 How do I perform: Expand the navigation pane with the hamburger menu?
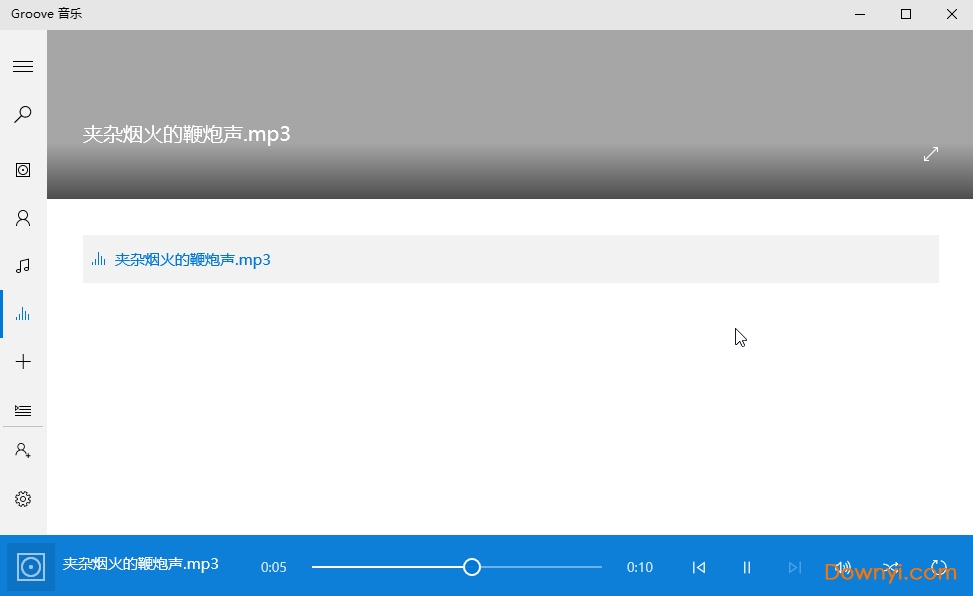click(x=22, y=66)
